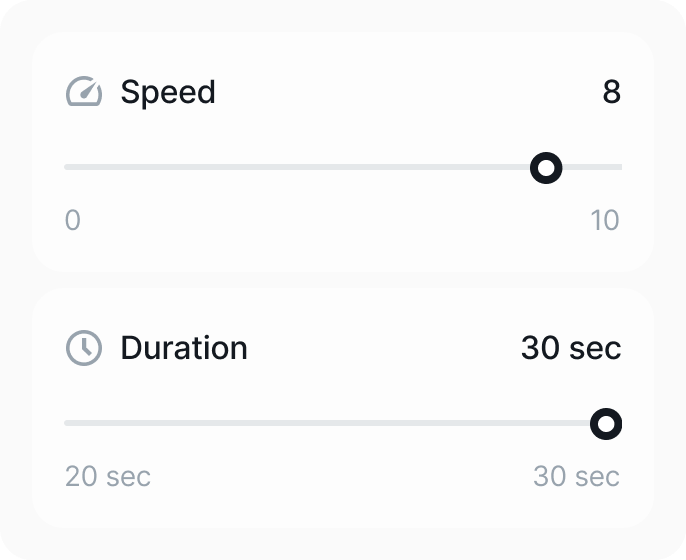
Task: Click the bold "30 sec" Duration value
Action: tap(571, 348)
